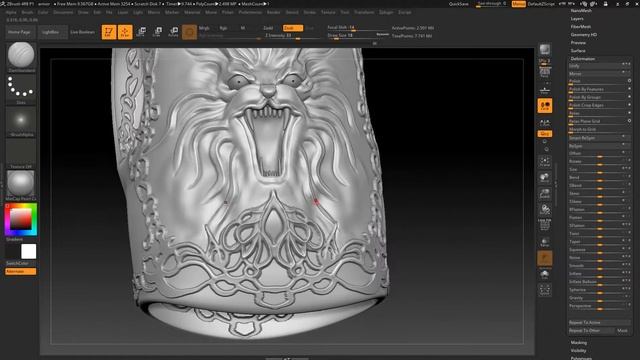This screenshot has height=360, width=640.
Task: Click the Rotate view icon
Action: pyautogui.click(x=545, y=210)
